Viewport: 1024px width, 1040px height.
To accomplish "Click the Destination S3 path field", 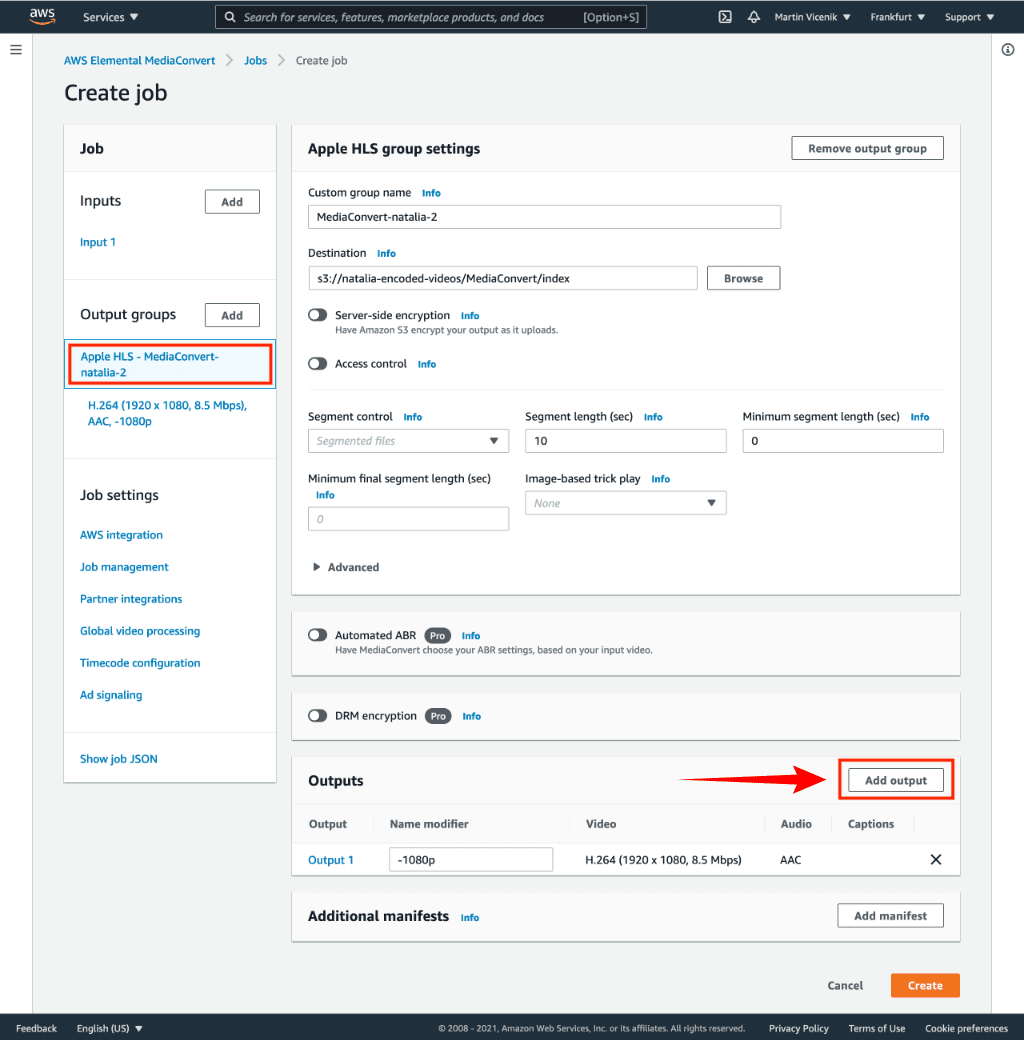I will coord(503,279).
